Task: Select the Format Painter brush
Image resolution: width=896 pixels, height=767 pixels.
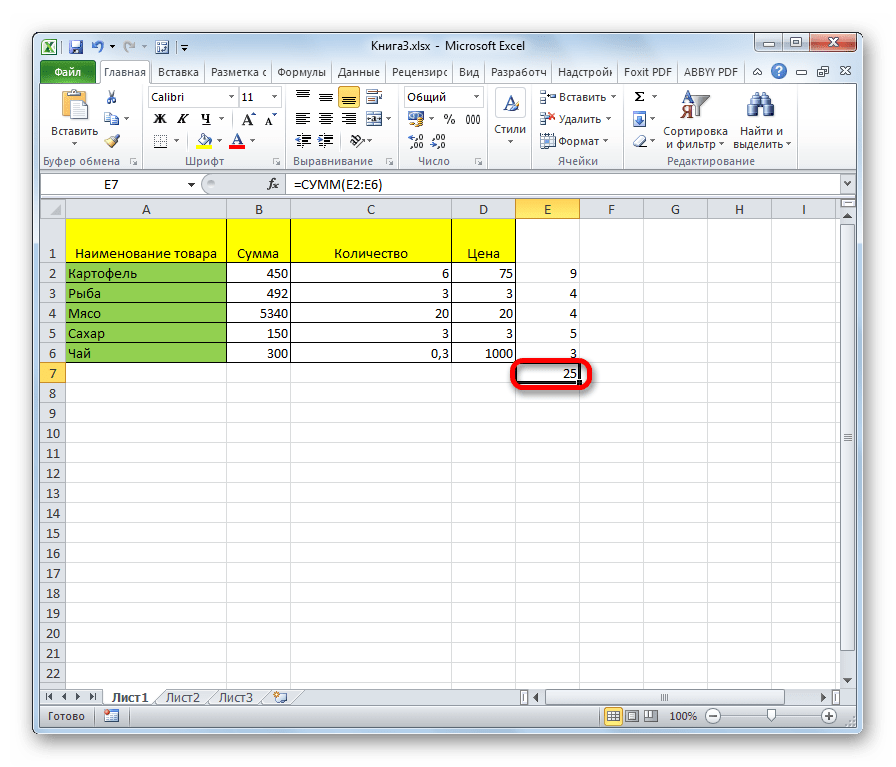Action: click(111, 141)
